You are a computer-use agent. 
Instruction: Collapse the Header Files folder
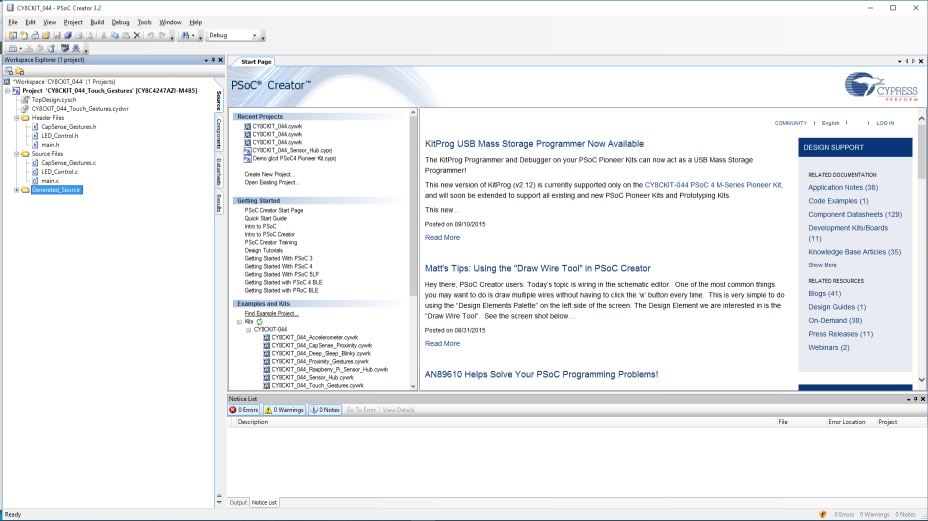[17, 118]
